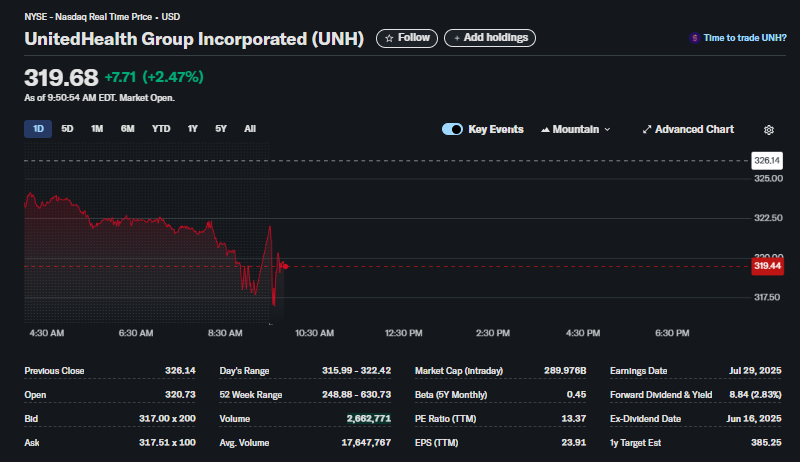Choose the YTD range tab

click(161, 129)
